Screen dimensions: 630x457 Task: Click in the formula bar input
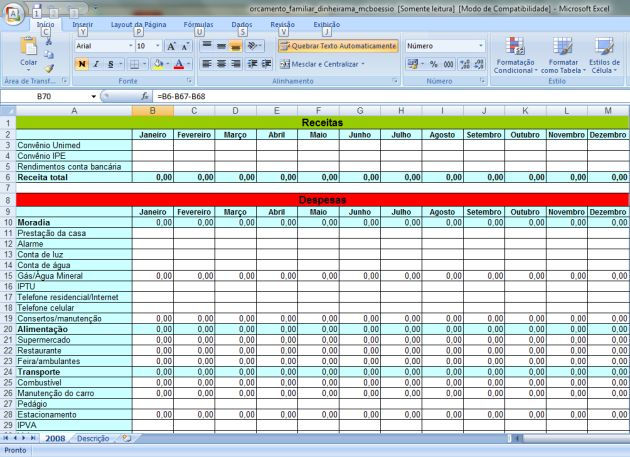(x=390, y=96)
